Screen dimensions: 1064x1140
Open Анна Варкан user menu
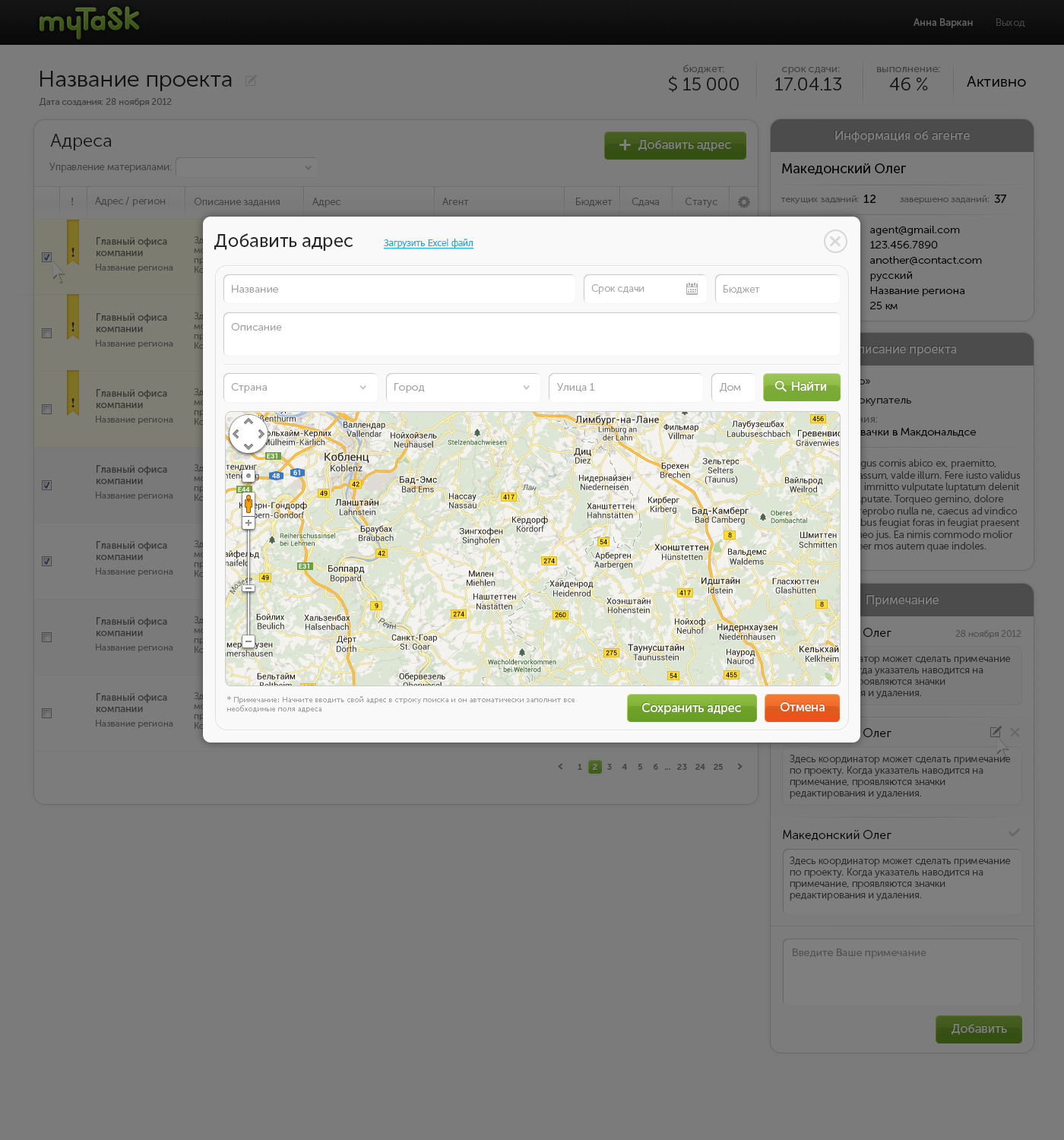(x=942, y=23)
